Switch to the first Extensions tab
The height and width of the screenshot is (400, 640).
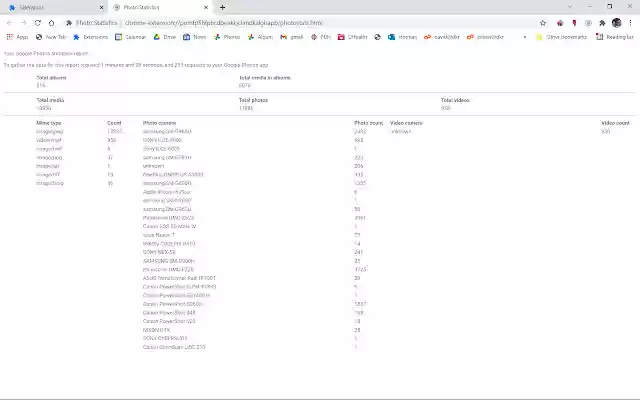56,7
